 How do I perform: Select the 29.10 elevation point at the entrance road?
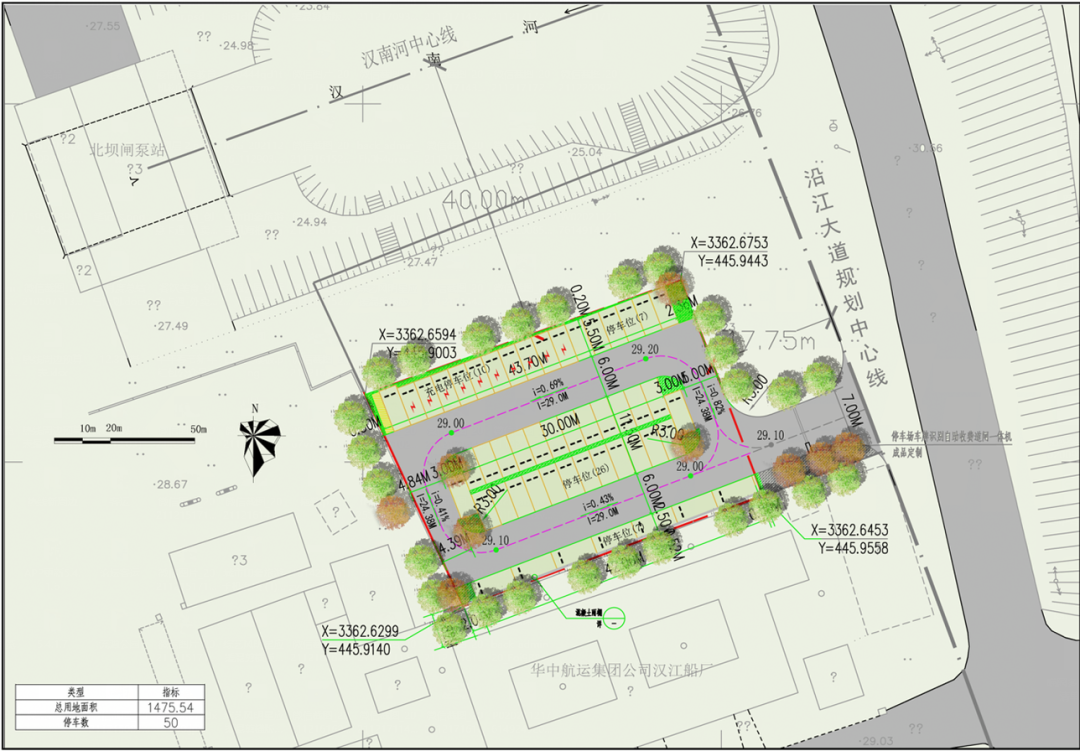(x=770, y=435)
